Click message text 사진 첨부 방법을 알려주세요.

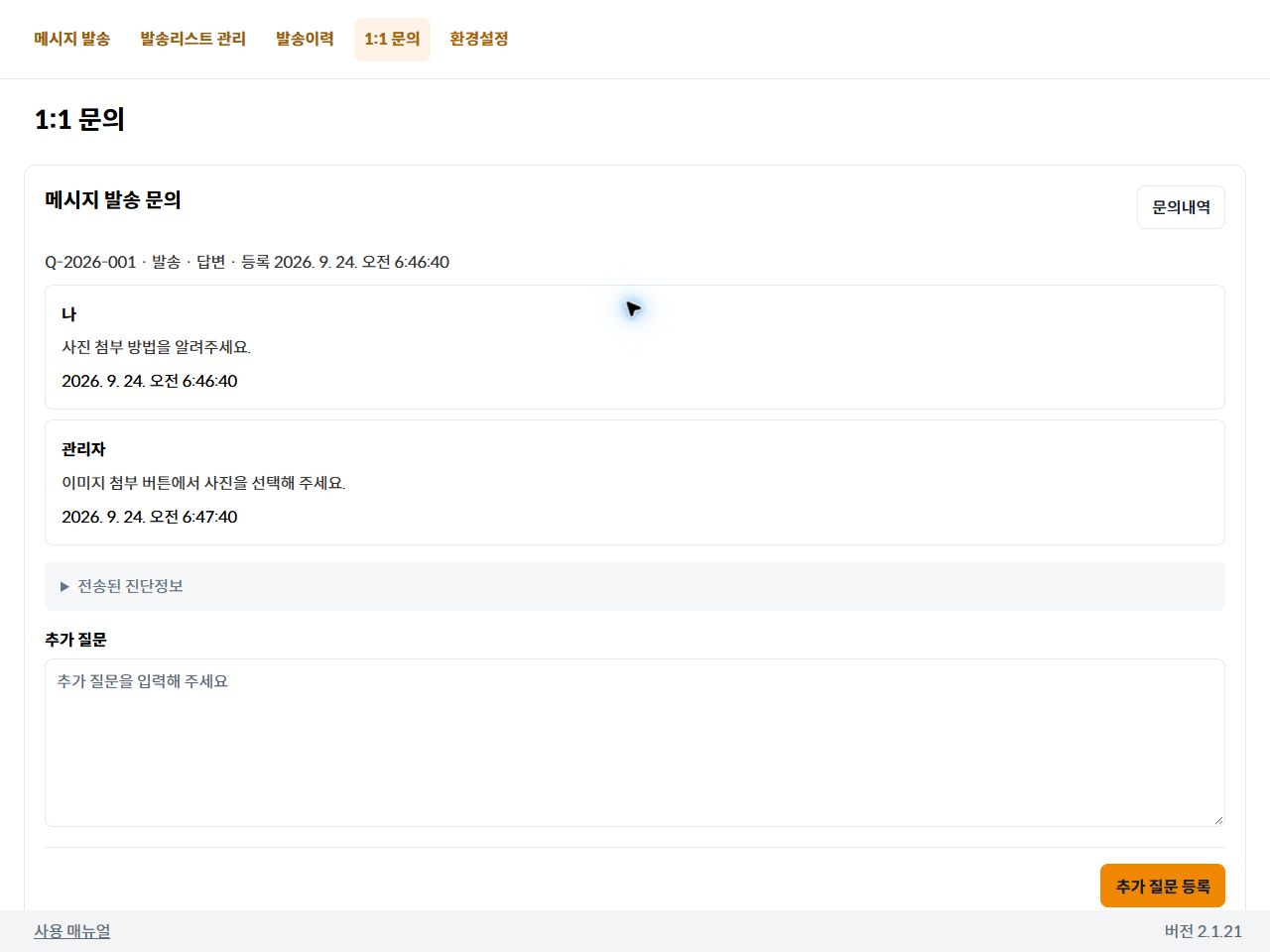point(157,347)
